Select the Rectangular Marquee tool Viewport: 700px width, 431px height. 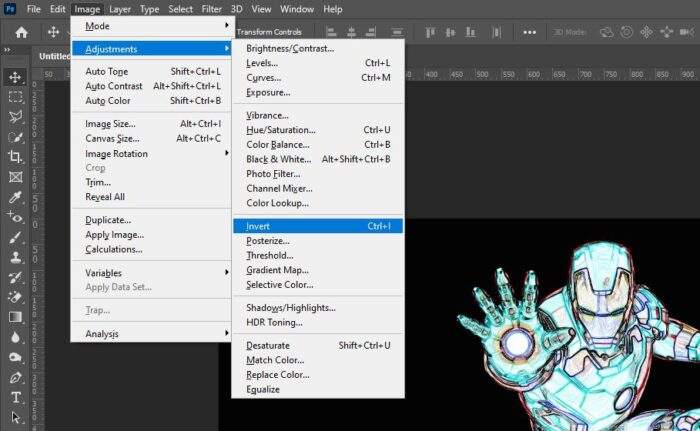[15, 96]
